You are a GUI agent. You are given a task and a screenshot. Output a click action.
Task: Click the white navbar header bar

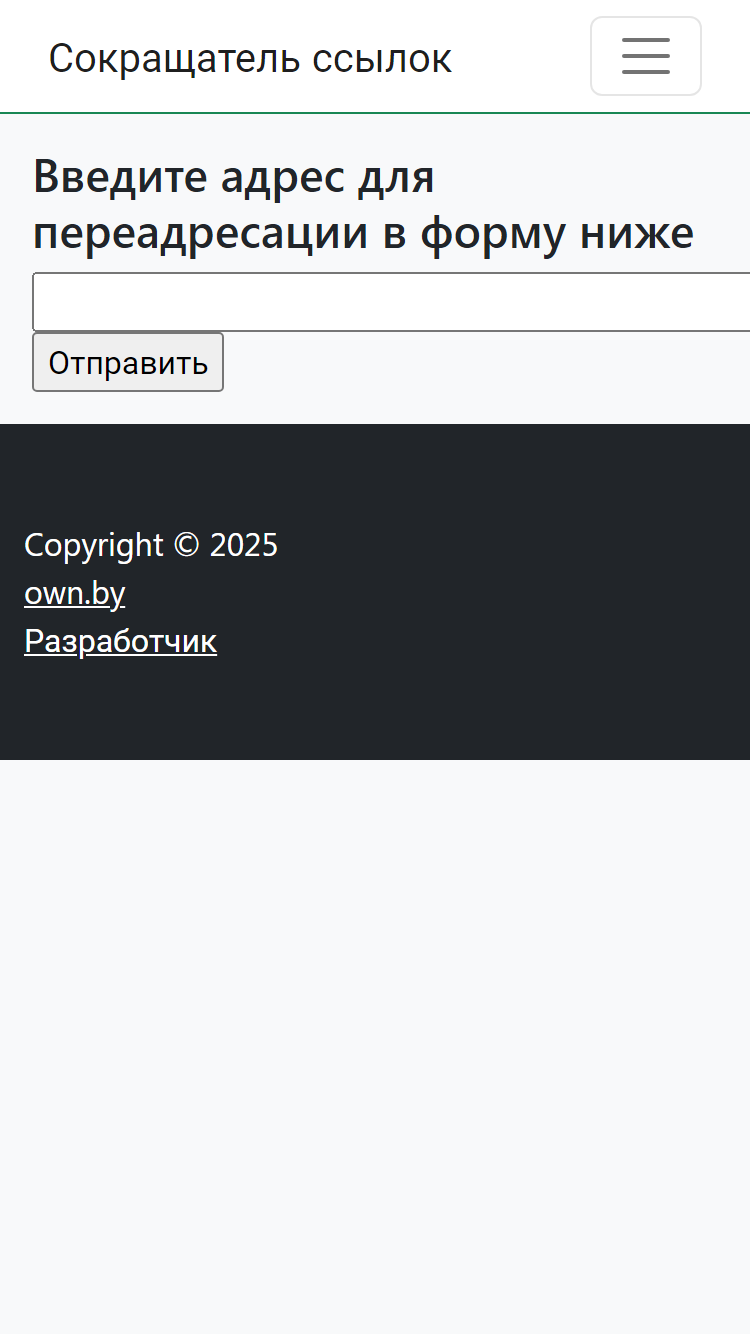tap(520, 56)
